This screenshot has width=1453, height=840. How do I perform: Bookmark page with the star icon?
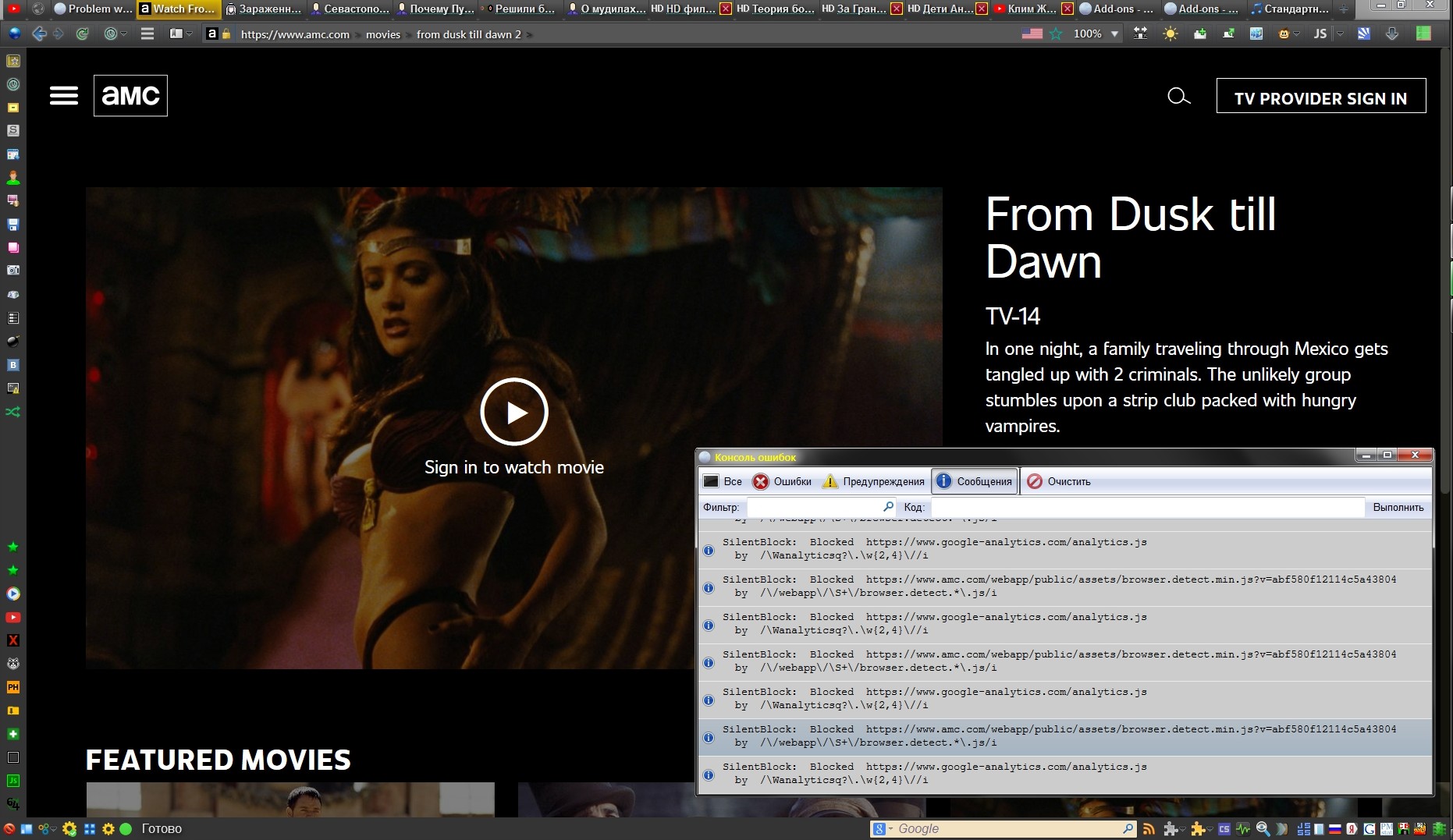click(x=1056, y=34)
